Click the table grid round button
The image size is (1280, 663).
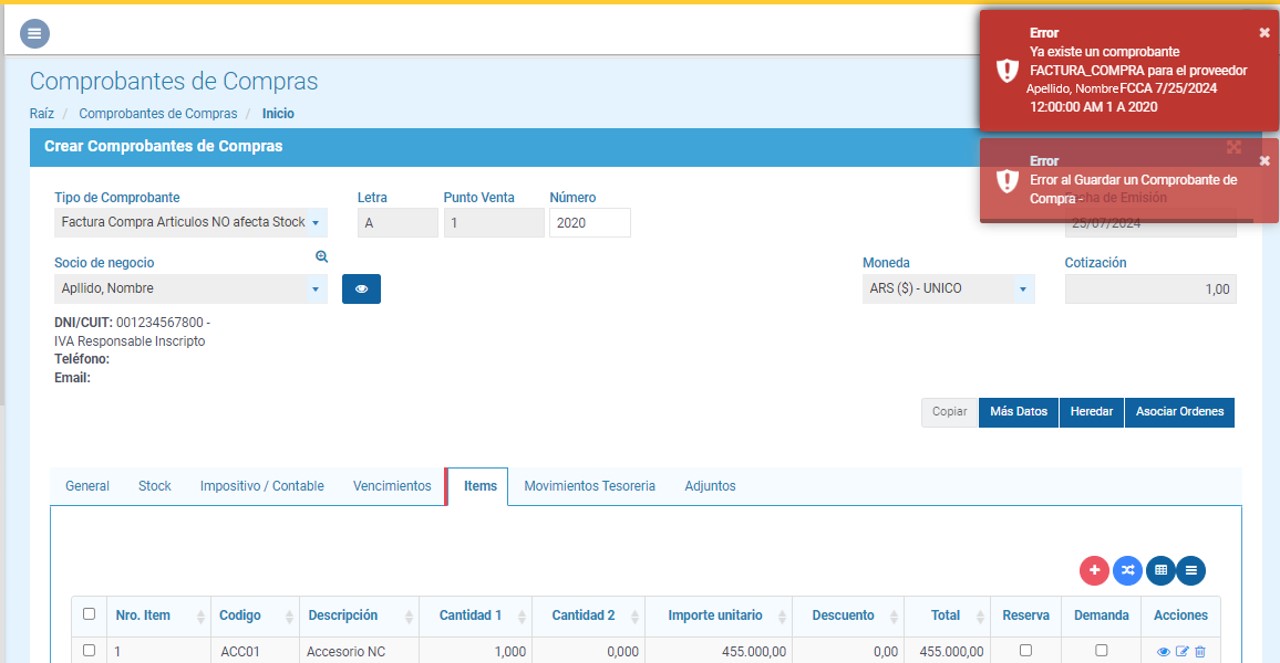click(1160, 570)
